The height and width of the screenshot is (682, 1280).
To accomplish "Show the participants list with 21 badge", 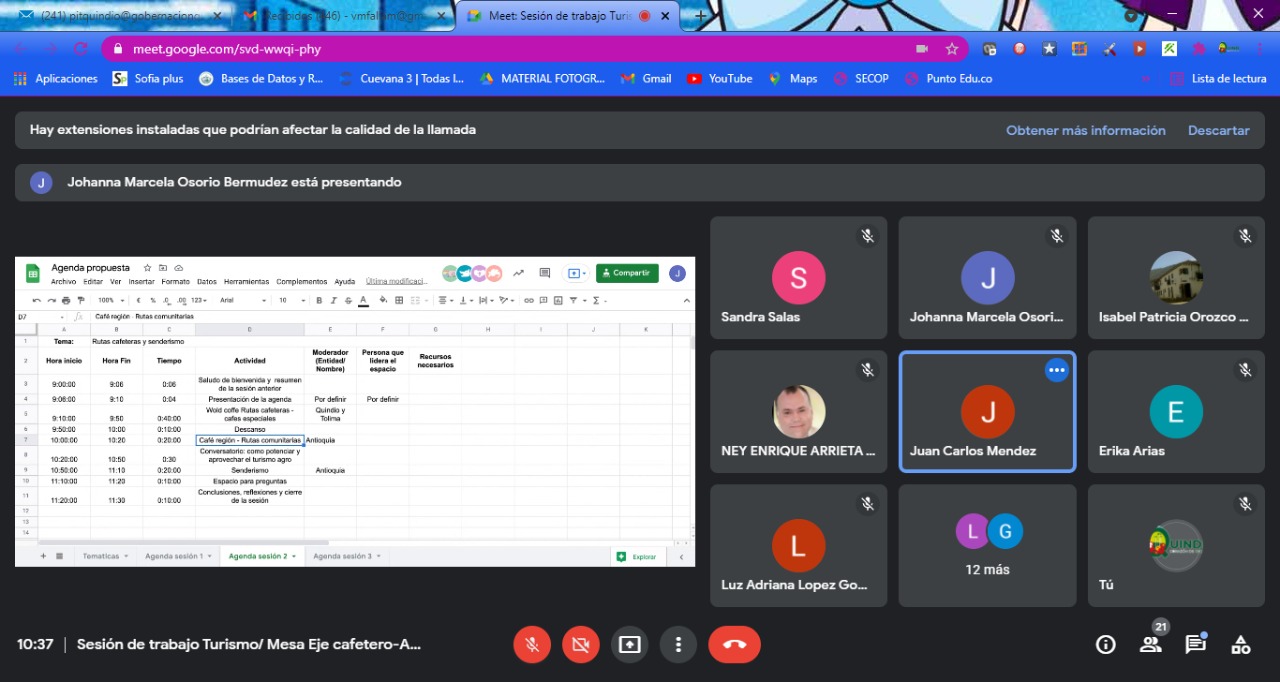I will pyautogui.click(x=1151, y=645).
